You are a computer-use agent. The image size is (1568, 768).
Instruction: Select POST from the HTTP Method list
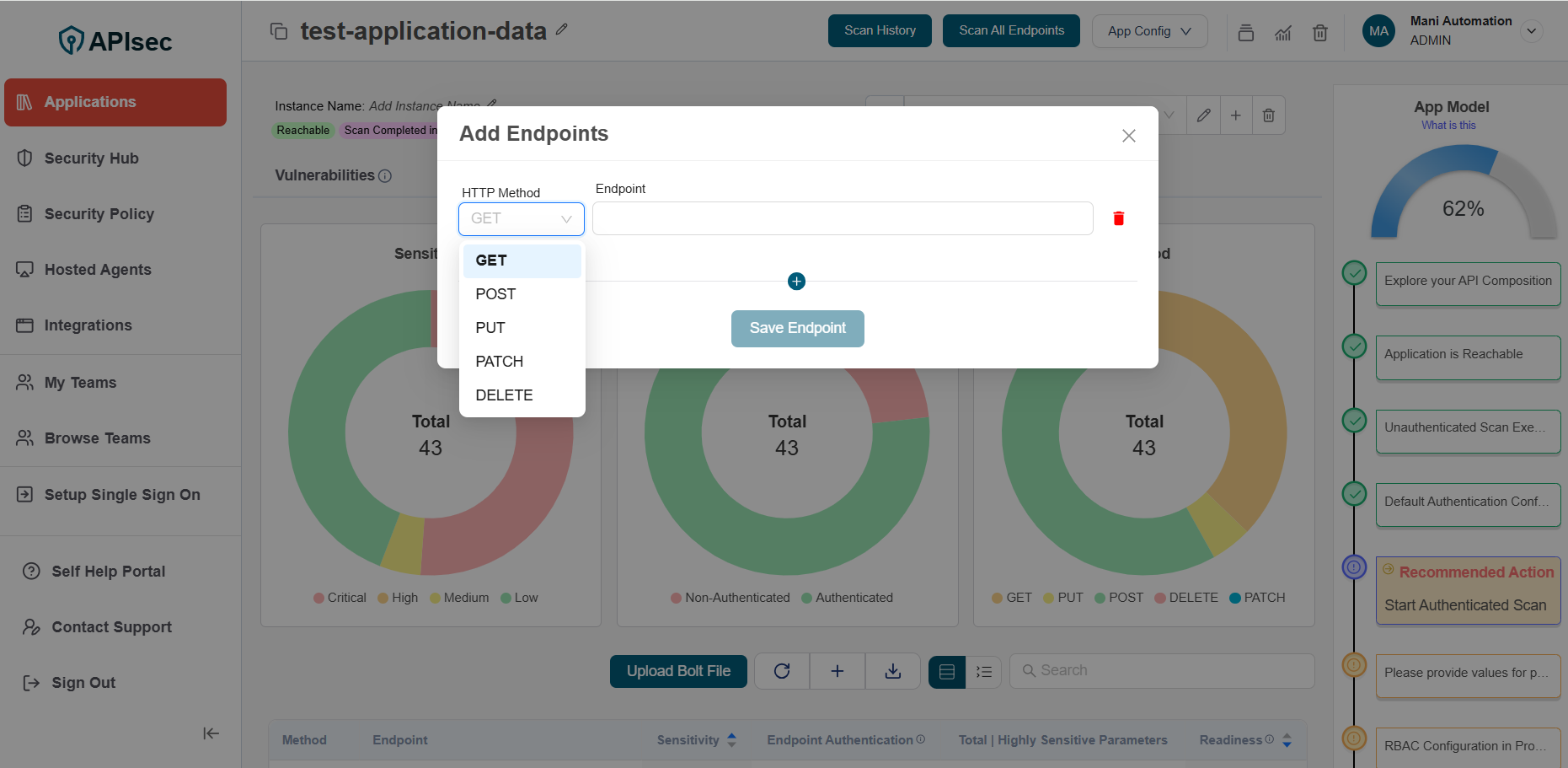495,293
